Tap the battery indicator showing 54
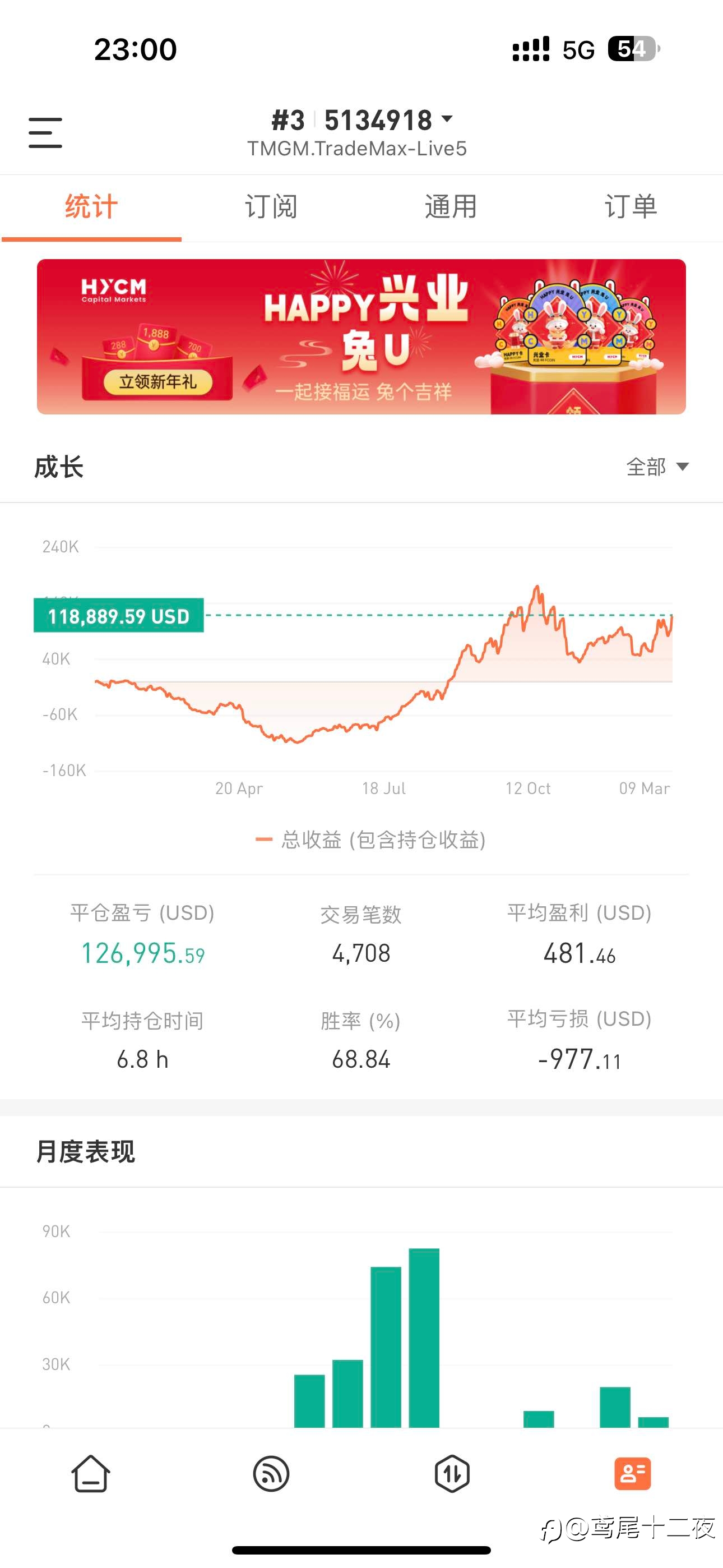Screen dimensions: 723x1568 [633, 49]
